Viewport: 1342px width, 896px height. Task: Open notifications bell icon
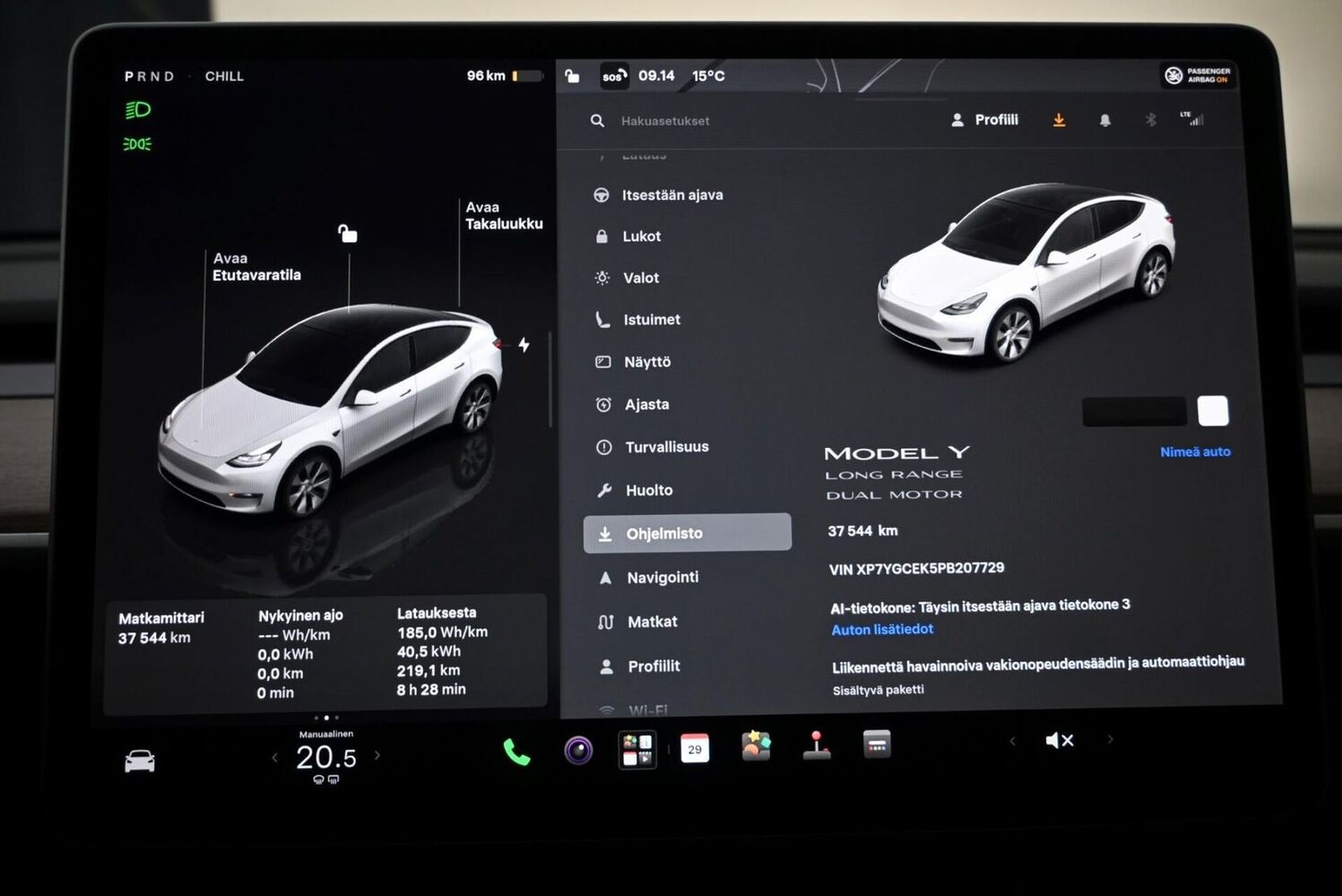(x=1105, y=120)
